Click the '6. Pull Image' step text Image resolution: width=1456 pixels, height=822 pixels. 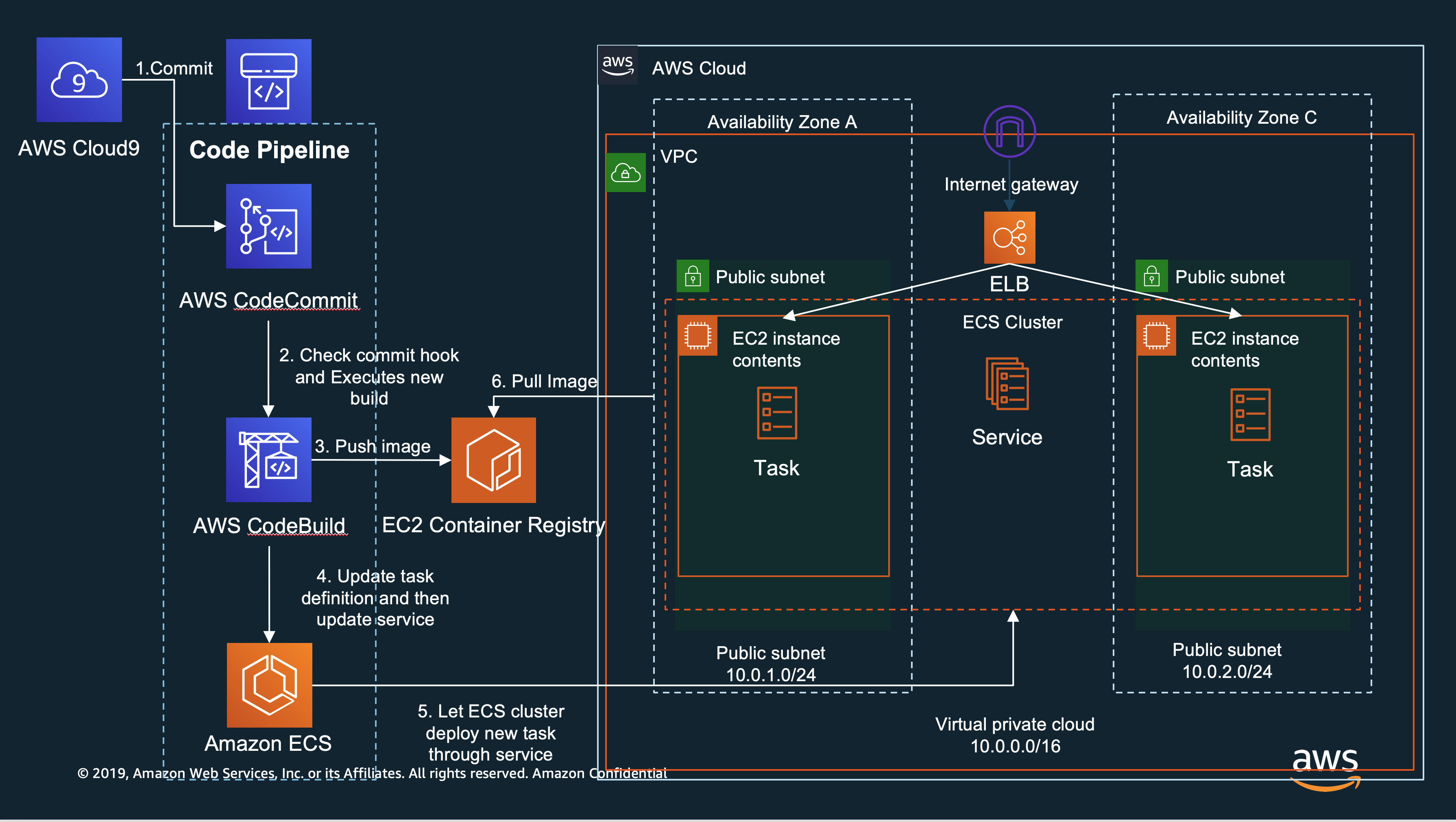[x=544, y=381]
